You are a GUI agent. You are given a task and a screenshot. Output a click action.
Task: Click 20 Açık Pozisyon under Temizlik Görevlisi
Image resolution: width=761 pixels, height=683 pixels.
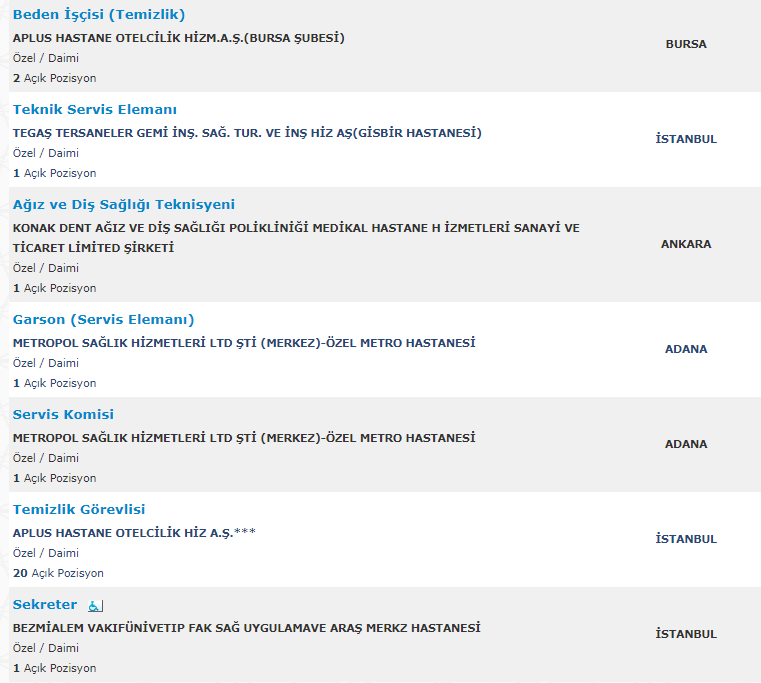pyautogui.click(x=58, y=573)
